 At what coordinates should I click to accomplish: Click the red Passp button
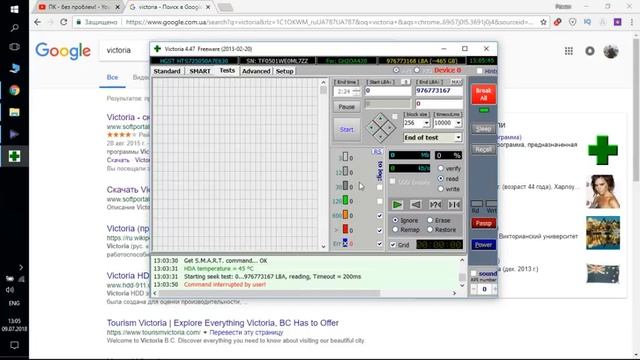tap(483, 223)
